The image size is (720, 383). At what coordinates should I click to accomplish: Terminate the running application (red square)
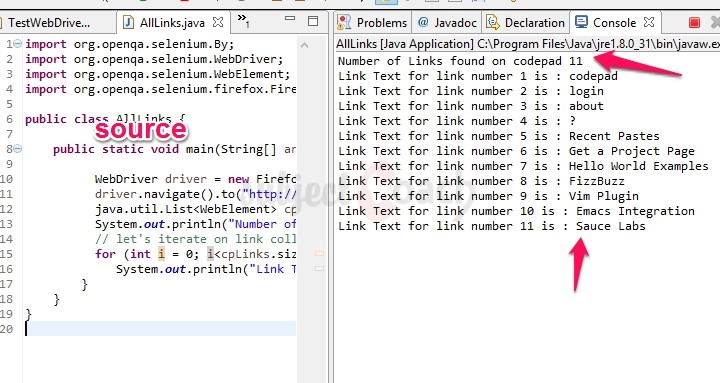(694, 23)
